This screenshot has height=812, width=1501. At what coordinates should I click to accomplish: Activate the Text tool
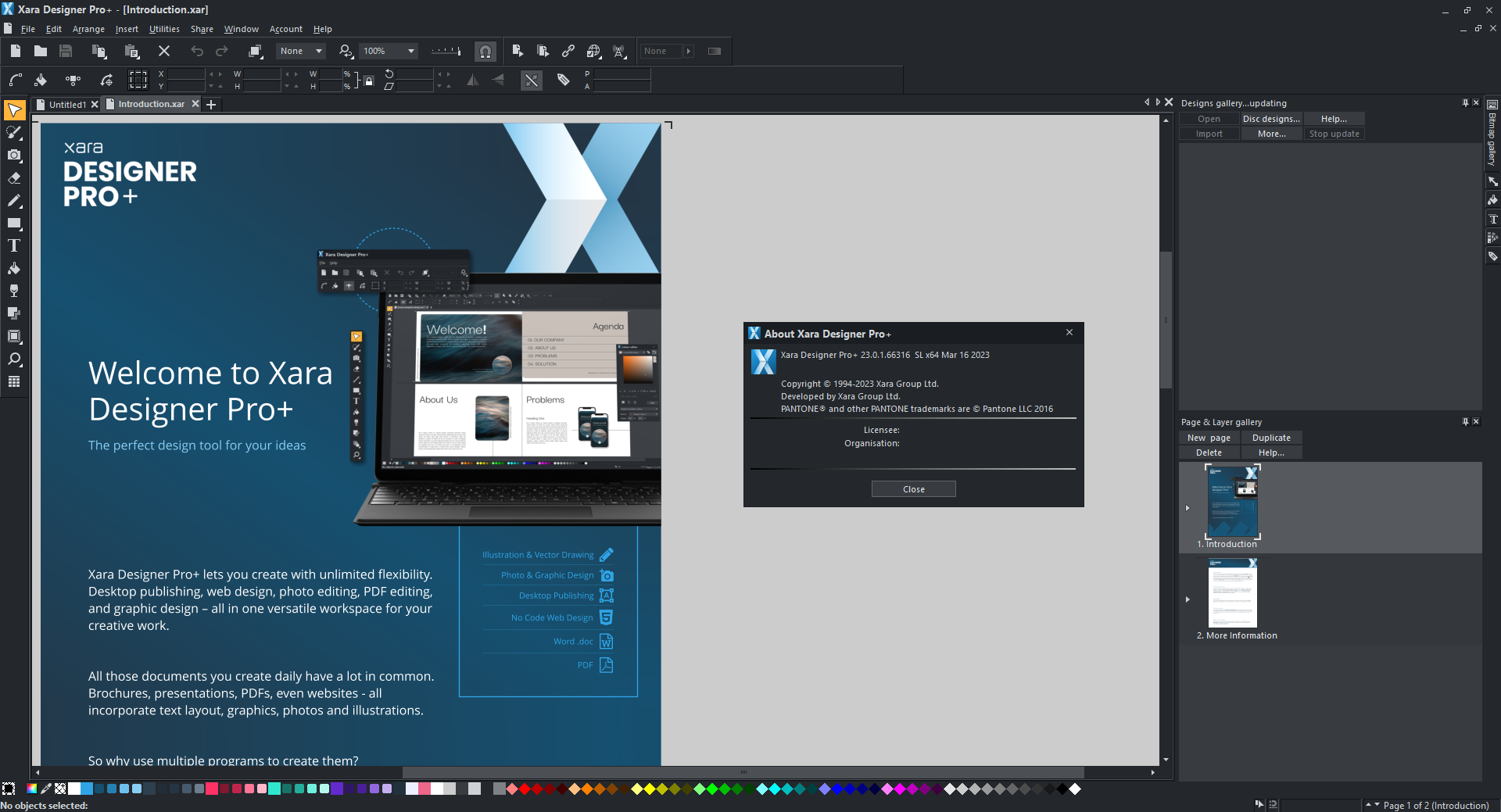(14, 246)
